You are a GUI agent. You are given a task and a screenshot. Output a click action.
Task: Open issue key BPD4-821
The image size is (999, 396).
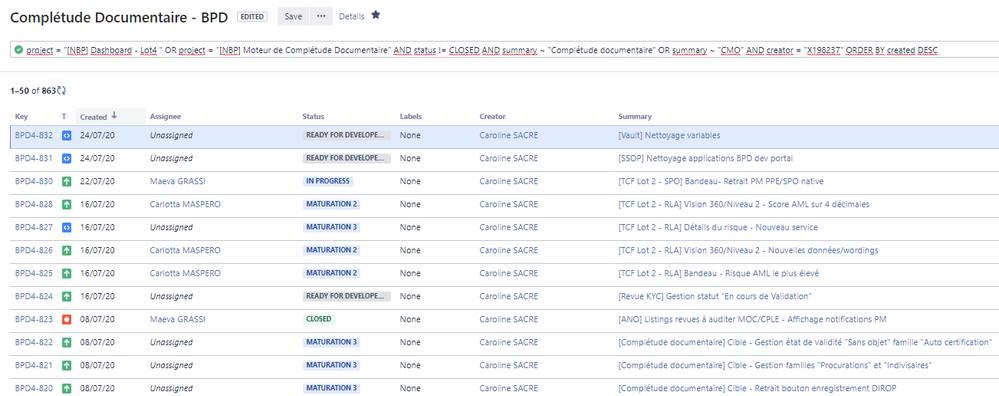click(x=34, y=365)
